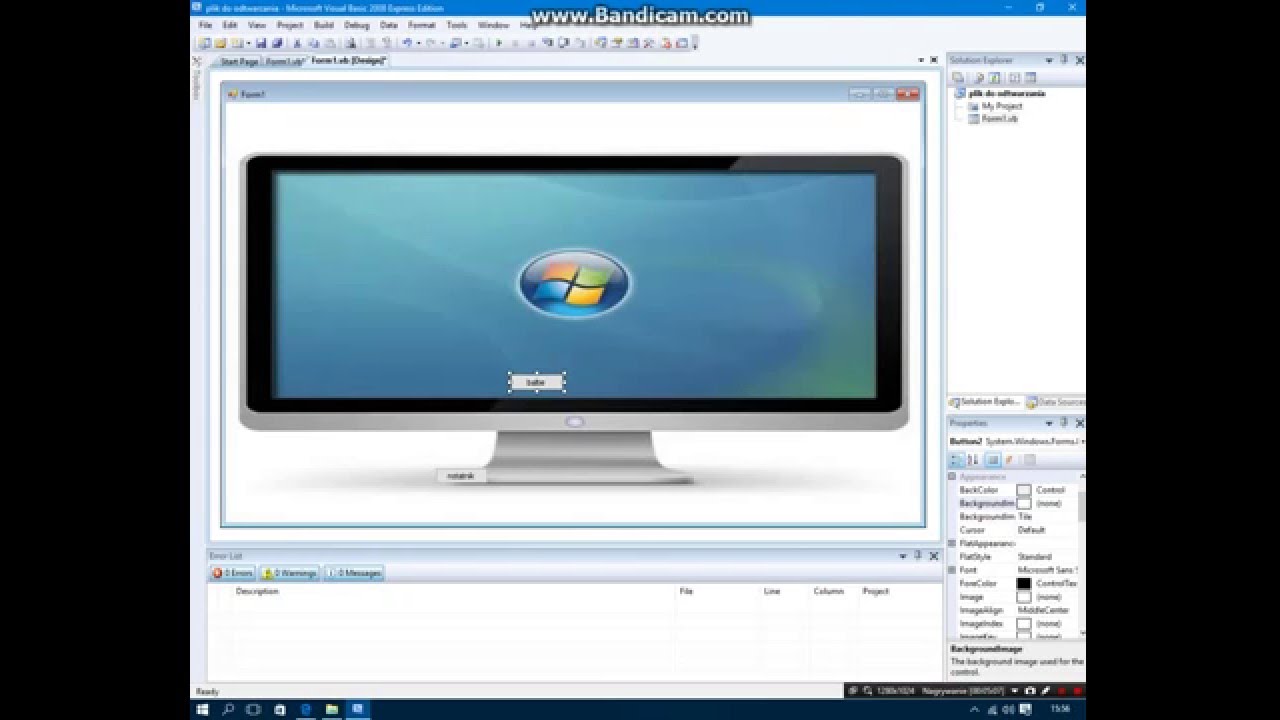Viewport: 1280px width, 720px height.
Task: Click Show All Files in Solution Explorer toolbar
Action: click(x=979, y=77)
